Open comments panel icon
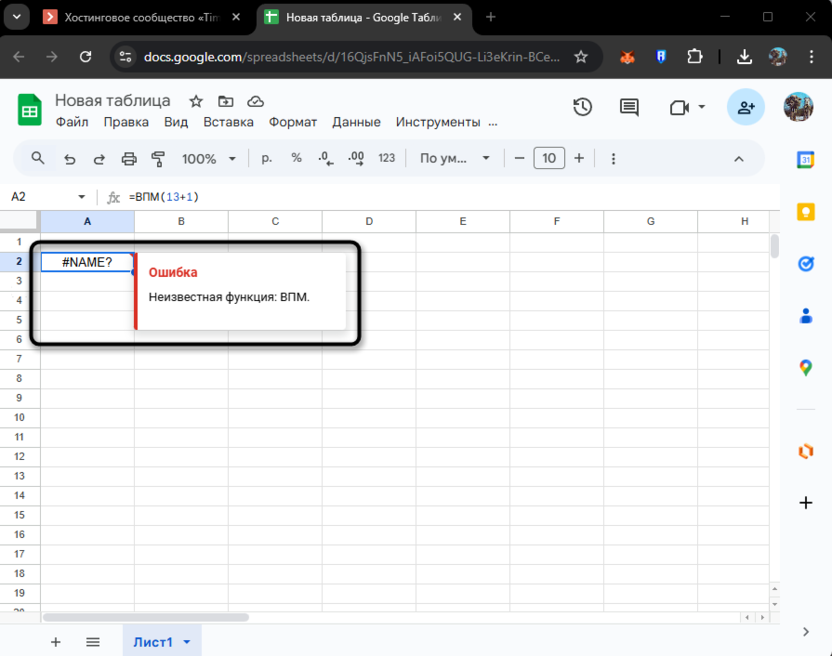The image size is (832, 656). coord(629,107)
